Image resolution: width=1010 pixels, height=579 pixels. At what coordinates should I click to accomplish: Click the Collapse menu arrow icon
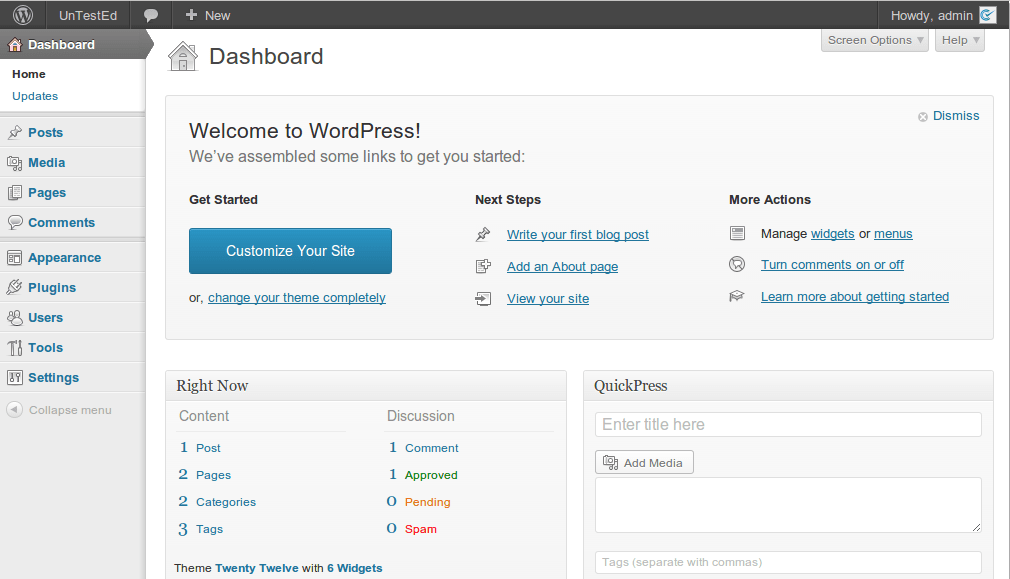[x=14, y=410]
